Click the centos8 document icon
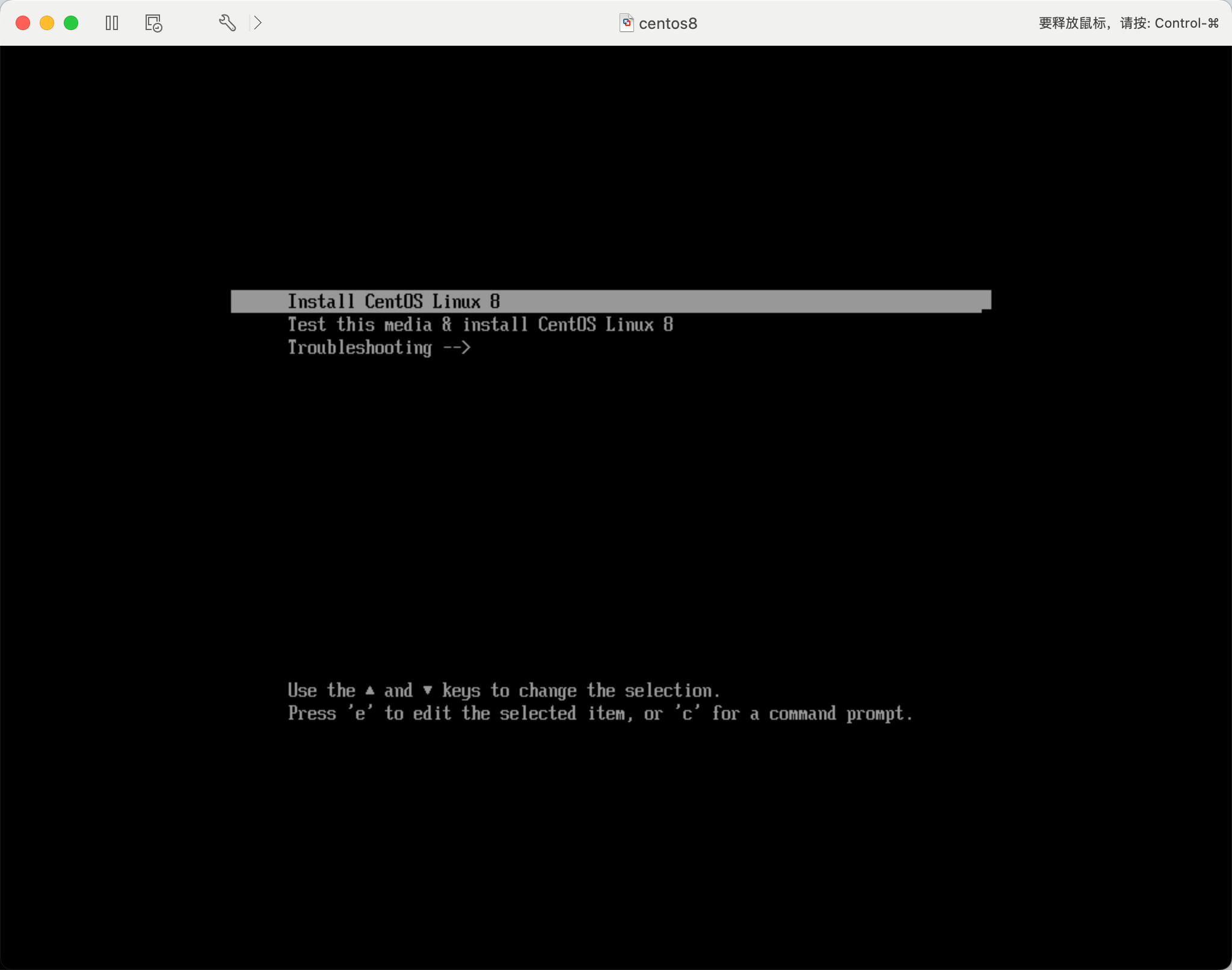Viewport: 1232px width, 970px height. pos(626,23)
